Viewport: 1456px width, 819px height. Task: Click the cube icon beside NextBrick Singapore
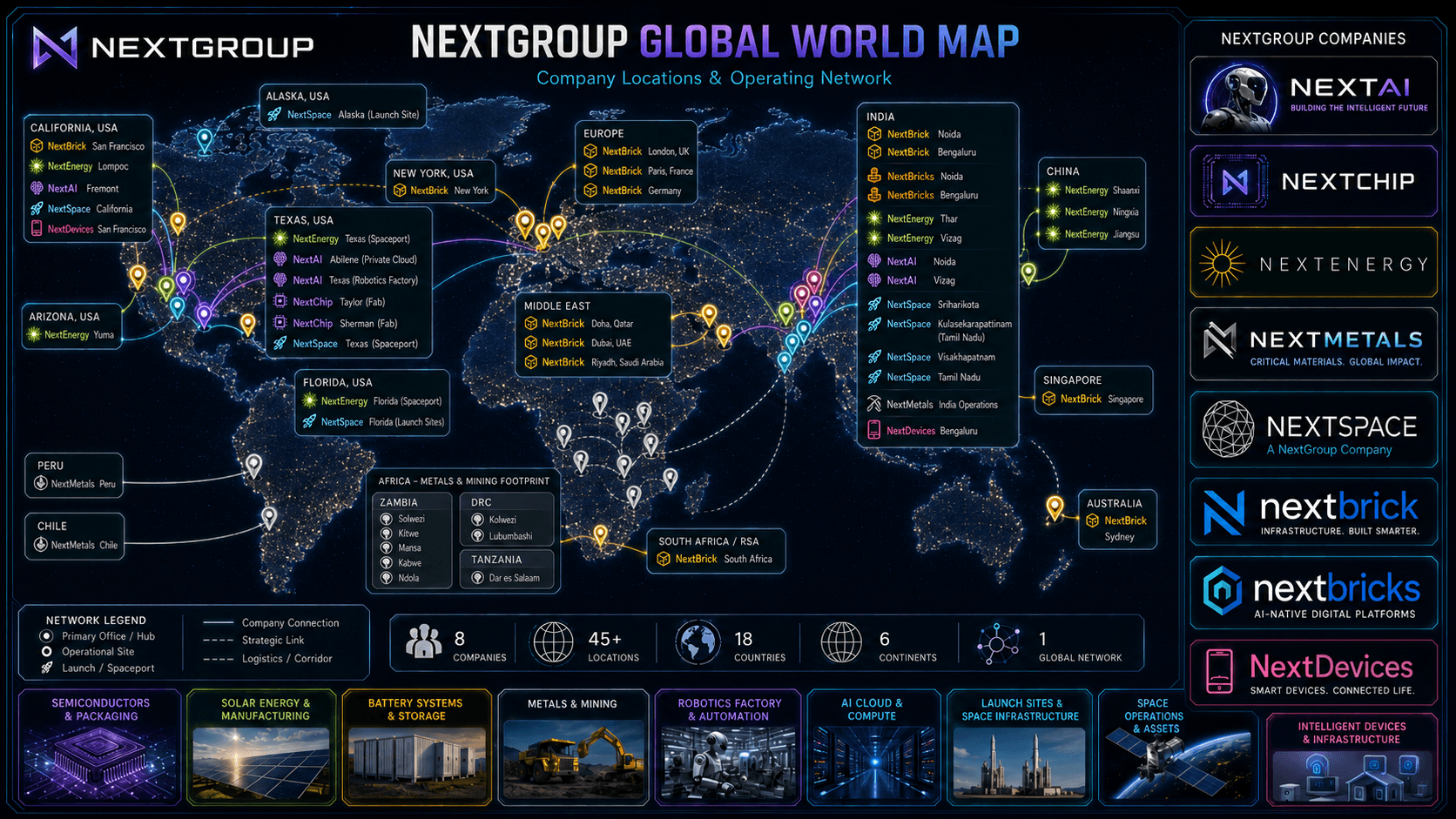(x=1049, y=399)
